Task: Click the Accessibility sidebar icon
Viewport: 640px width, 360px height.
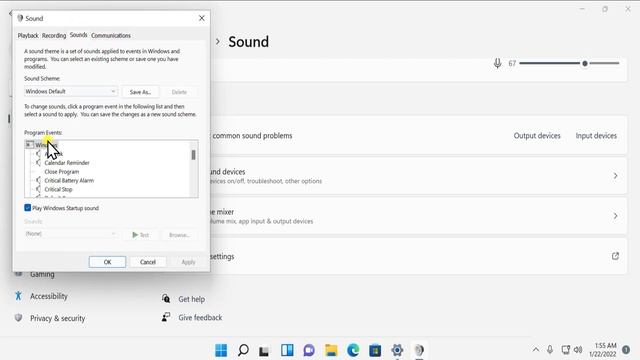Action: coord(18,296)
